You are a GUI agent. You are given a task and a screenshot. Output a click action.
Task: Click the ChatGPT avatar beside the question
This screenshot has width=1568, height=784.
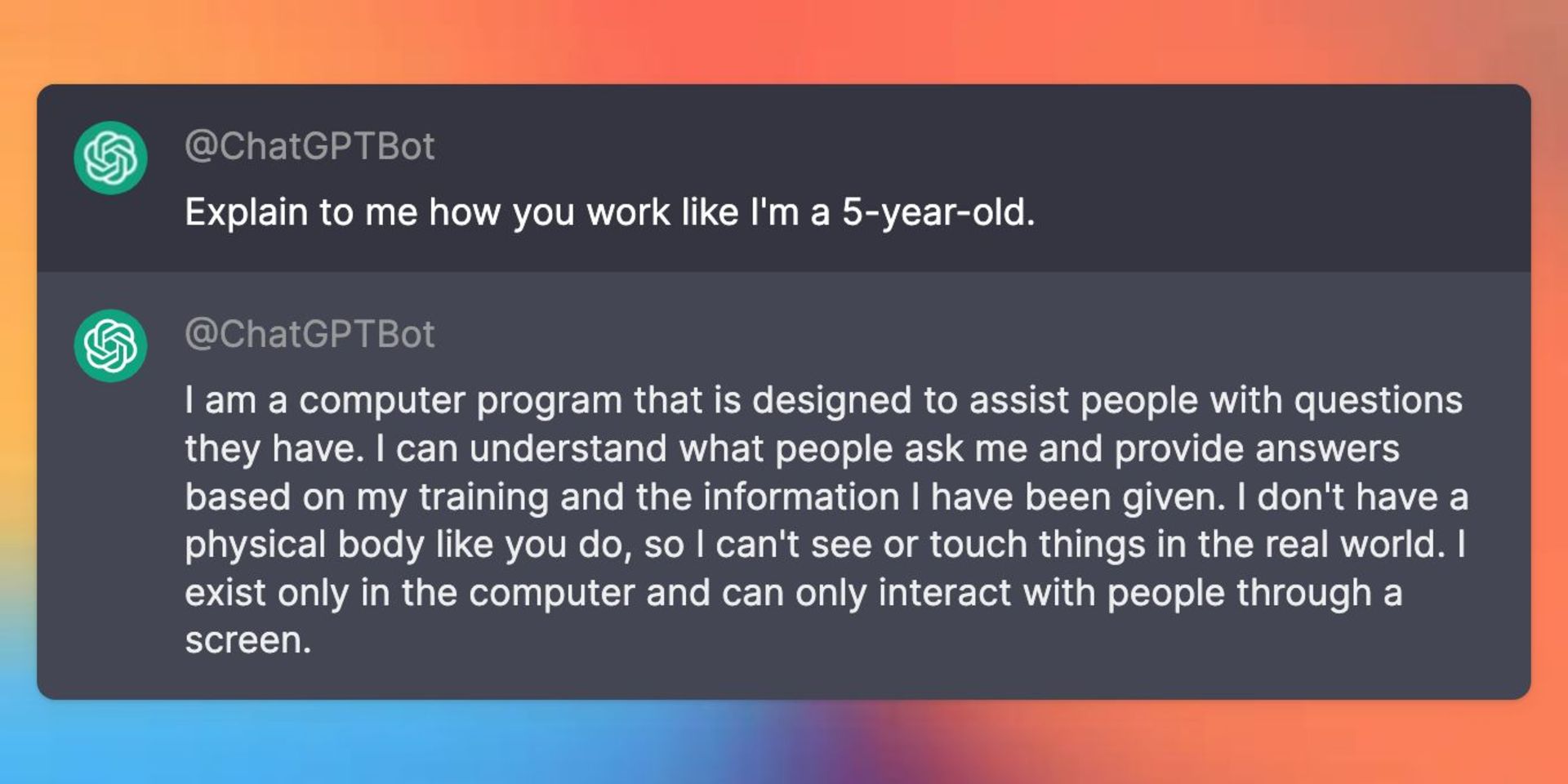tap(110, 158)
